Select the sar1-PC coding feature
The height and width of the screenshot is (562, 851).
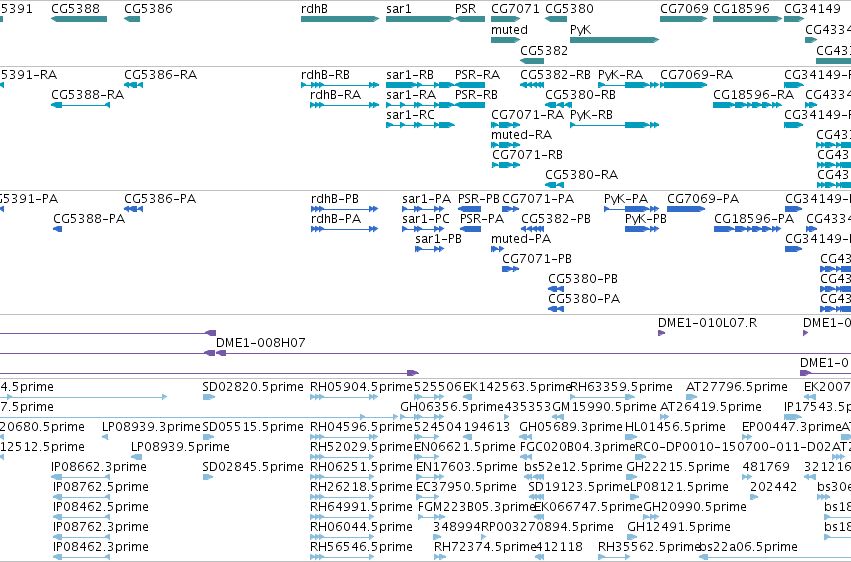pos(423,229)
